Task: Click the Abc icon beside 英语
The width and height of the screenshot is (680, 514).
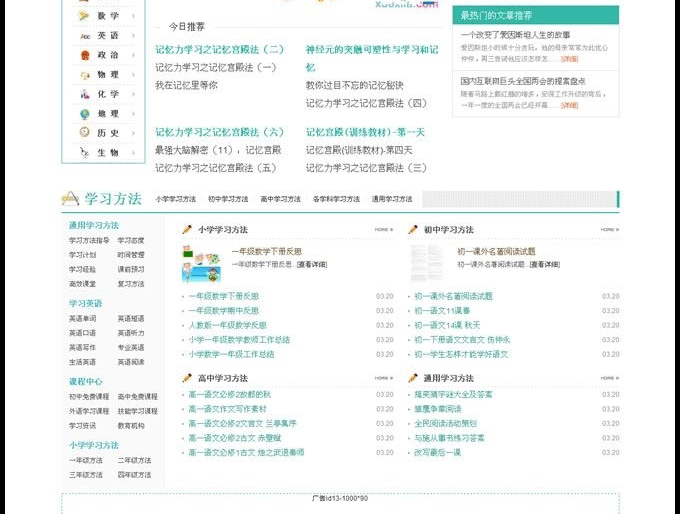Action: (85, 36)
